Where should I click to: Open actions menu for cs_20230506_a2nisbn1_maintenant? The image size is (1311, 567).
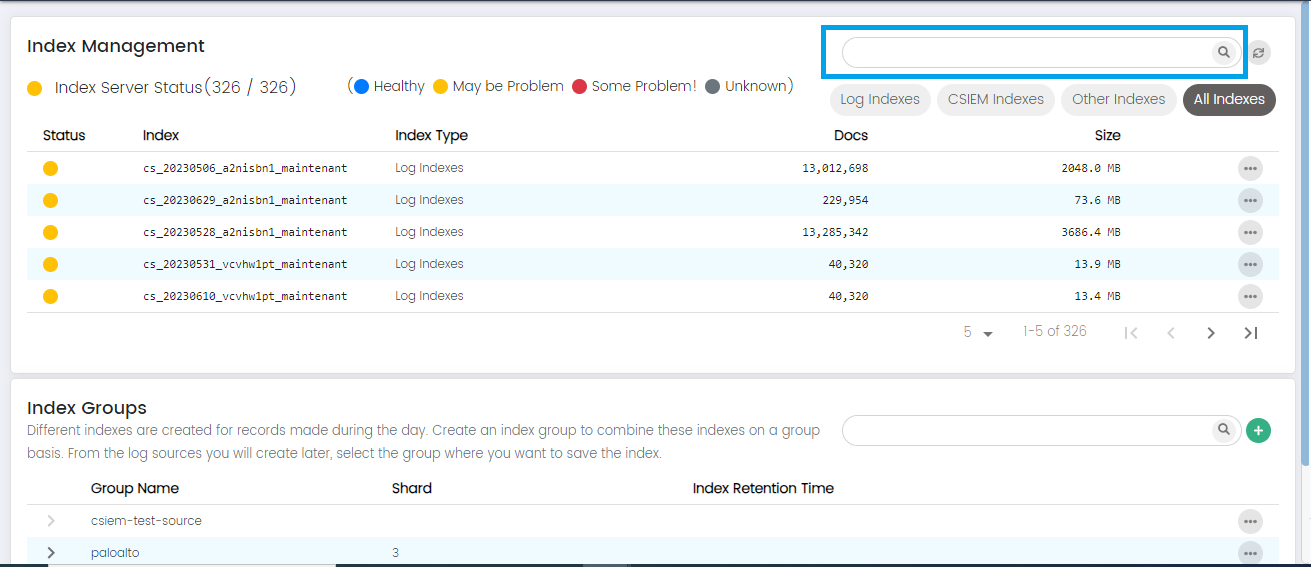click(1250, 168)
